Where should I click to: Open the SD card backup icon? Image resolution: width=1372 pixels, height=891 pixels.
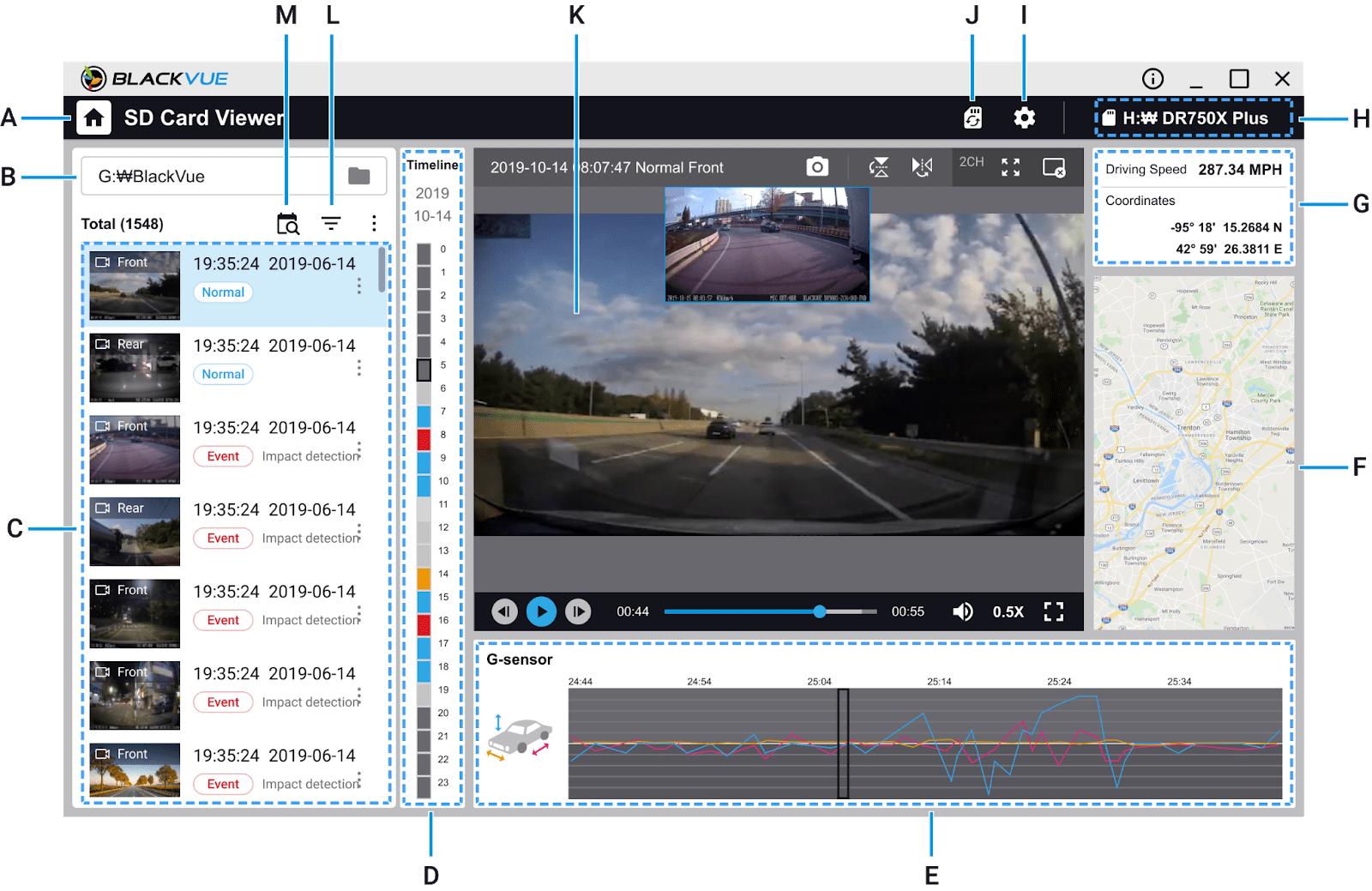[972, 117]
